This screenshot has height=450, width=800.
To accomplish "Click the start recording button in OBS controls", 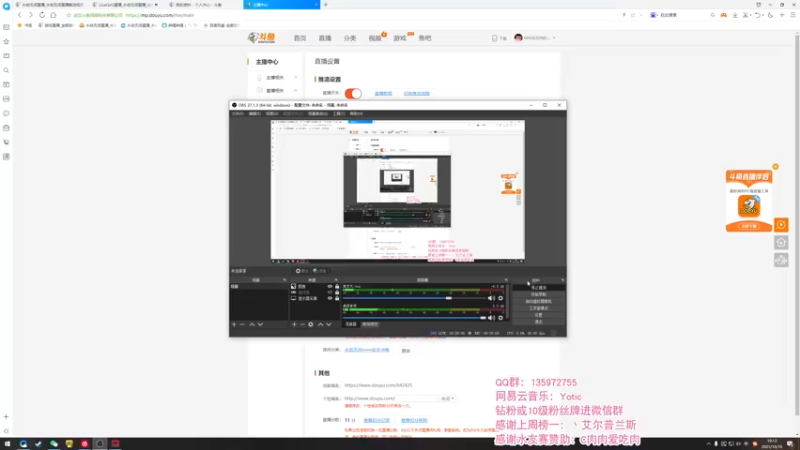I will 538,294.
